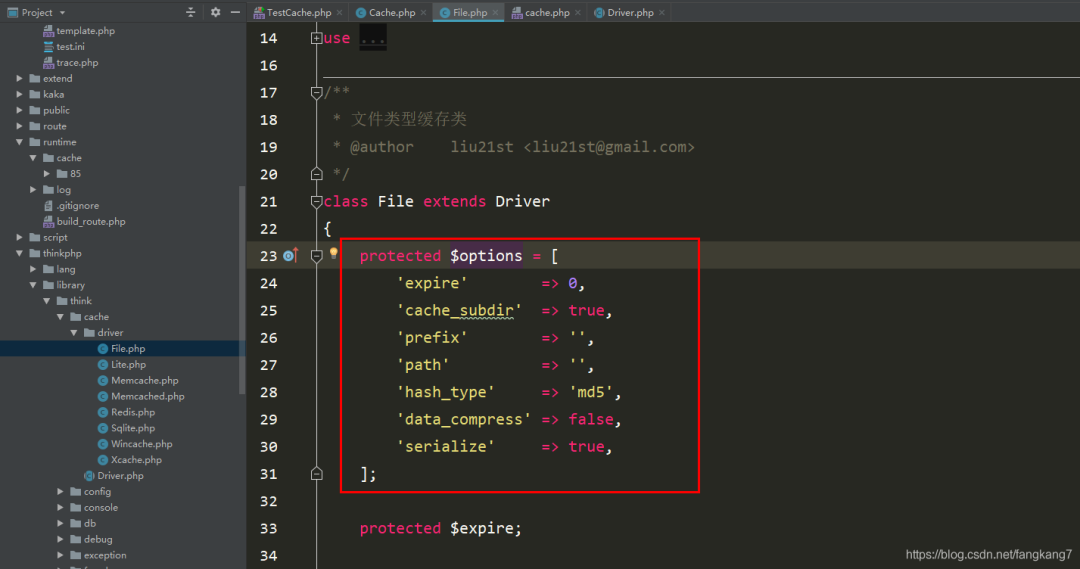This screenshot has width=1080, height=569.
Task: Expand the public folder
Action: (19, 110)
